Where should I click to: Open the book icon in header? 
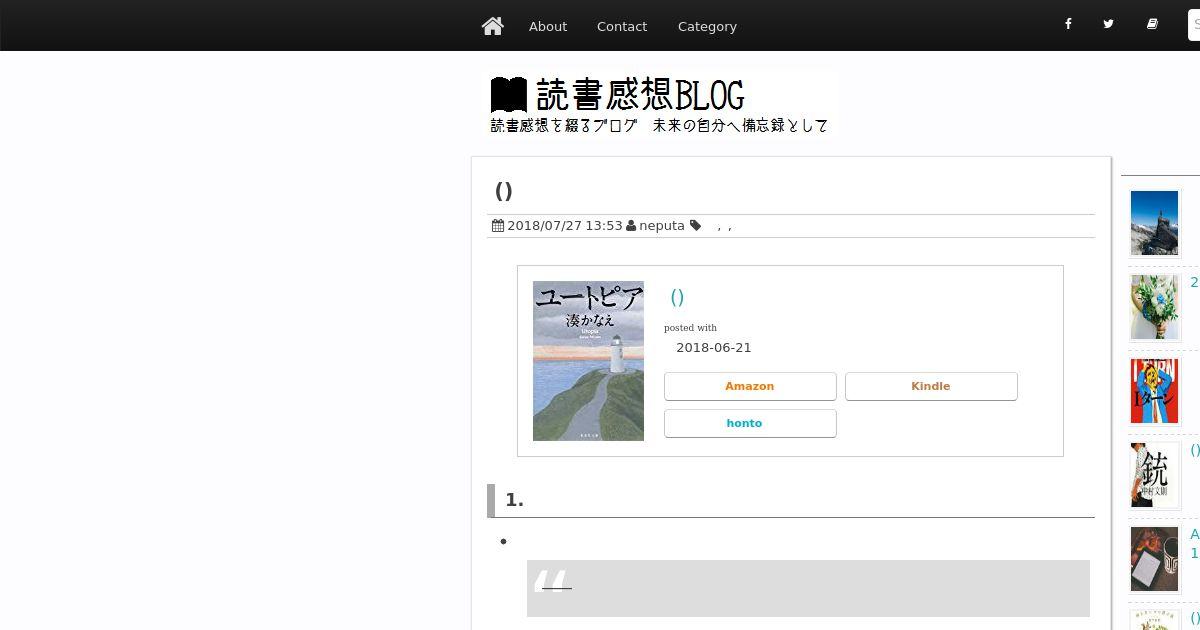1152,24
